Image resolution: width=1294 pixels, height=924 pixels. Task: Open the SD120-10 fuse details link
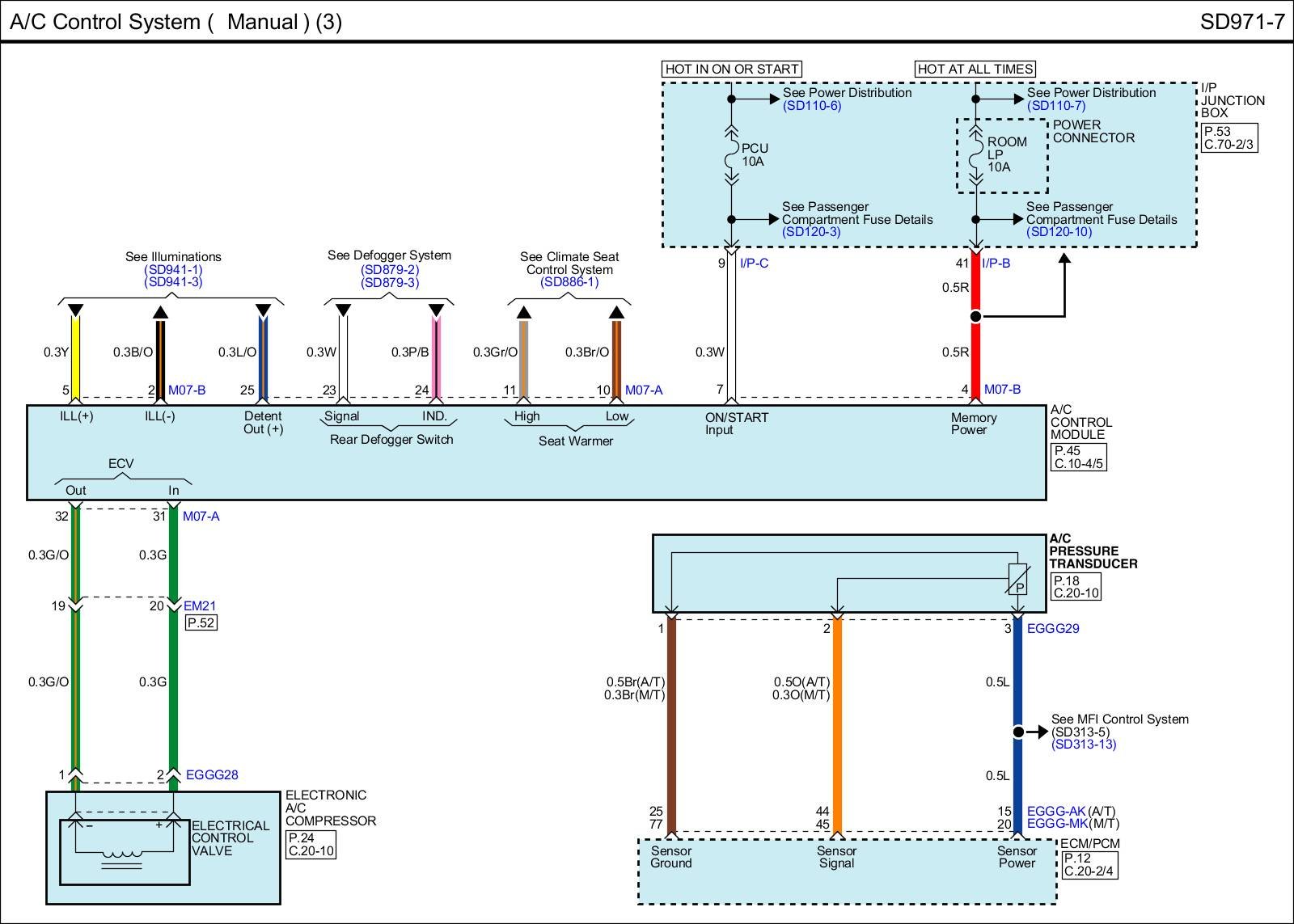[x=1059, y=232]
